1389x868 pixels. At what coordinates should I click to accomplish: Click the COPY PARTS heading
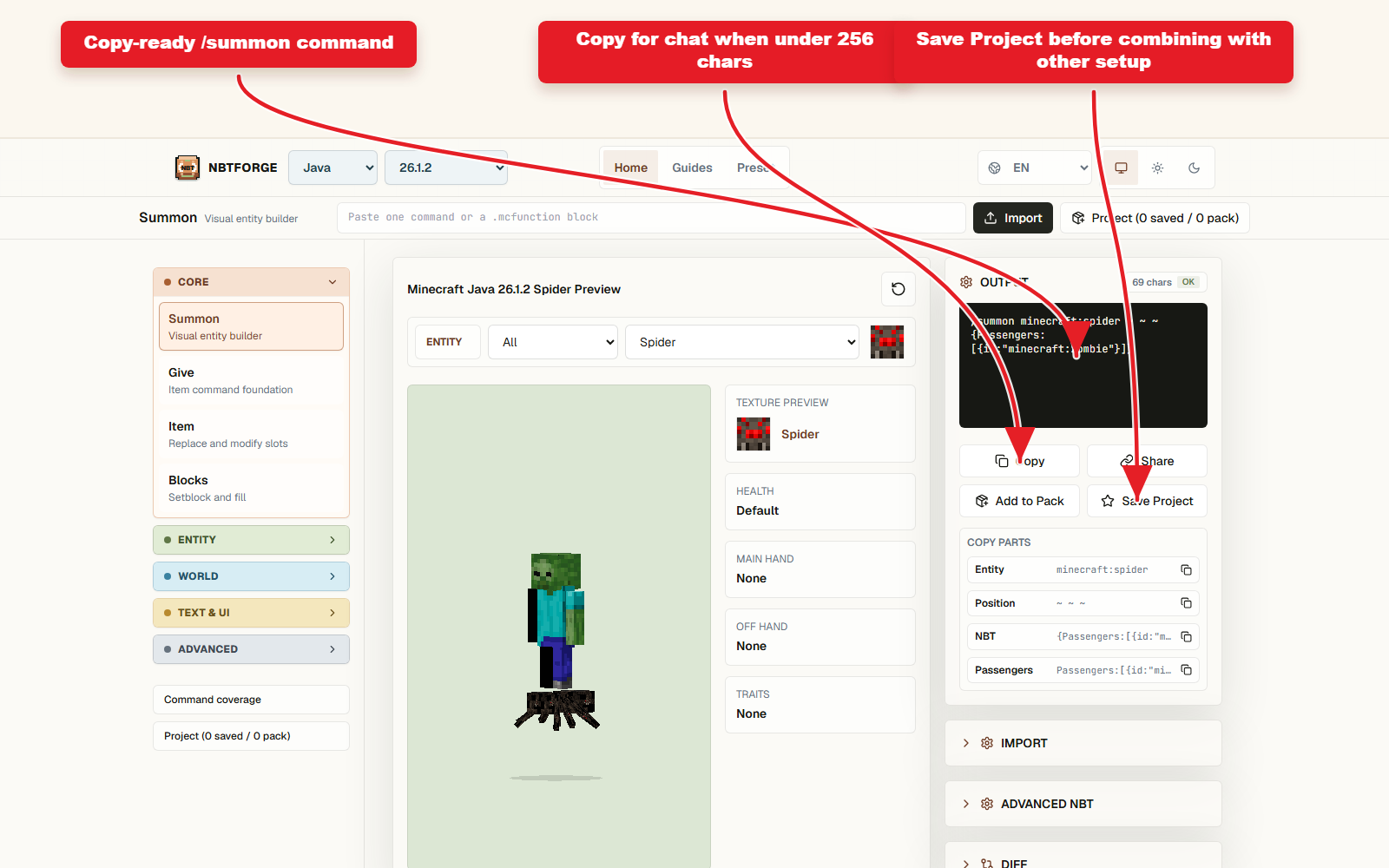click(998, 542)
